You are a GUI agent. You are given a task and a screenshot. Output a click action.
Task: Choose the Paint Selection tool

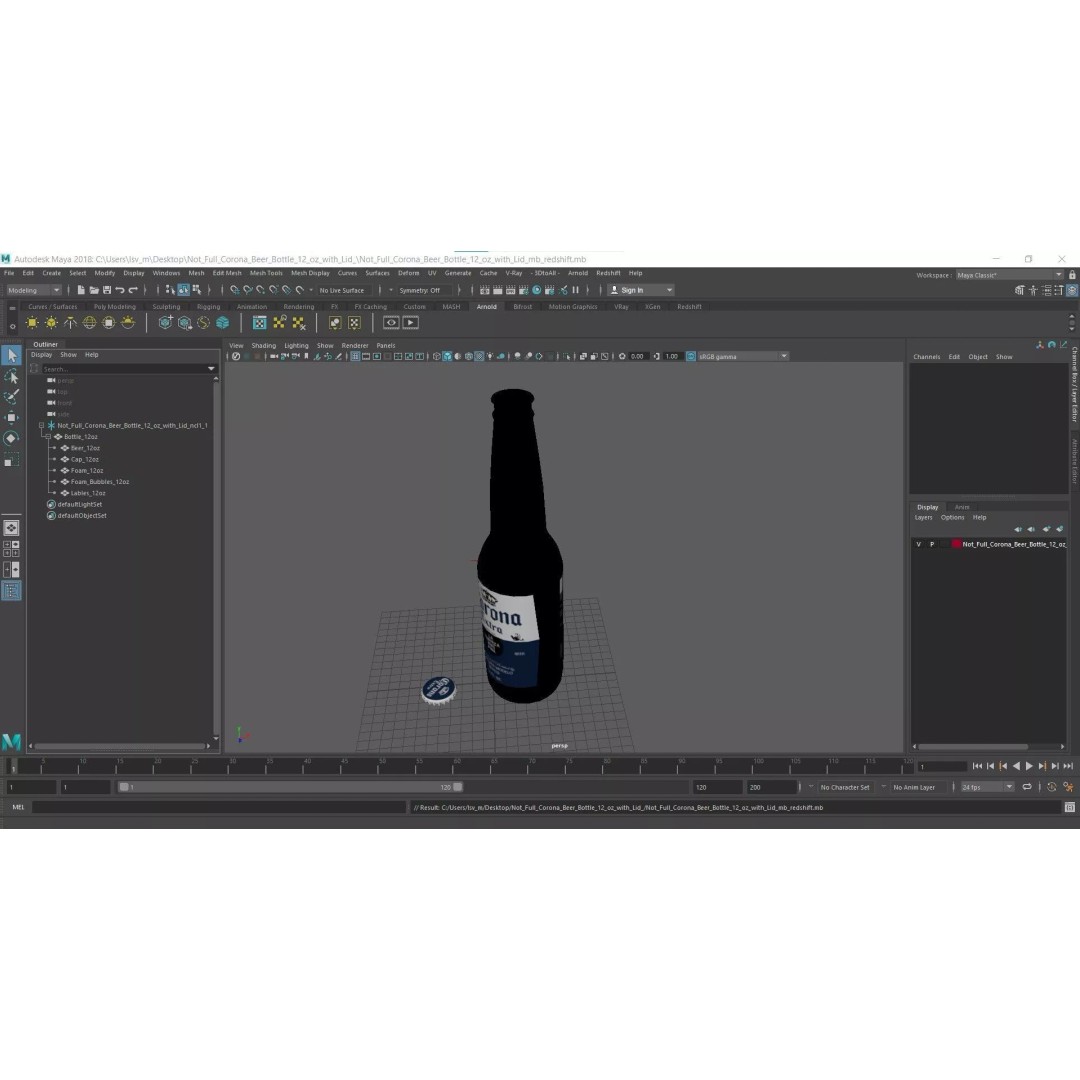[12, 397]
